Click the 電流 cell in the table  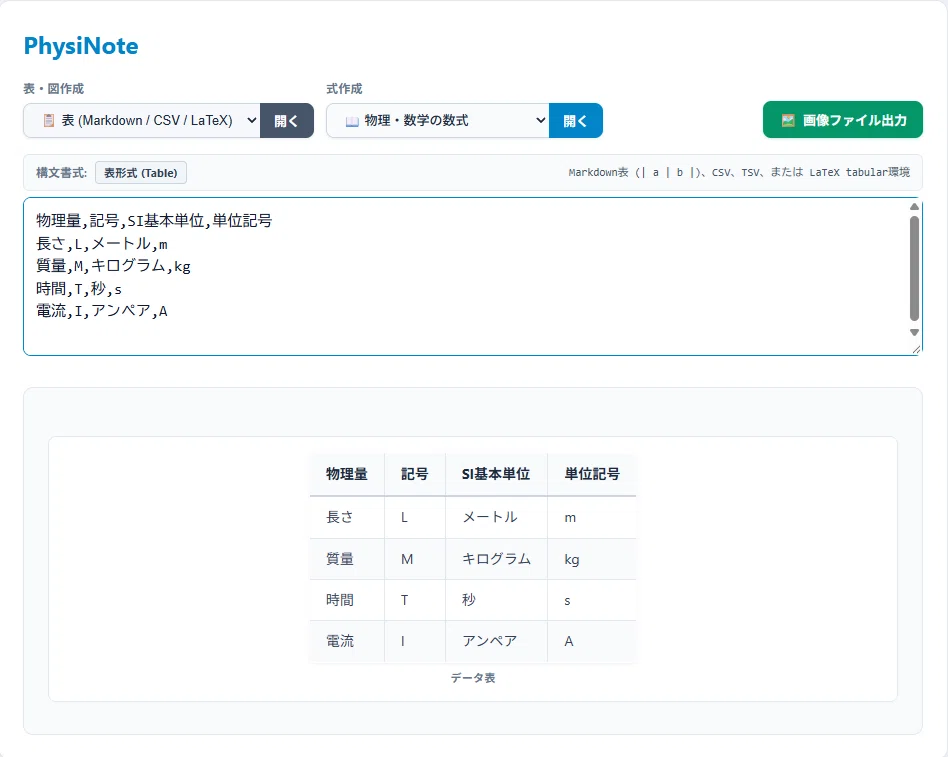pyautogui.click(x=347, y=641)
